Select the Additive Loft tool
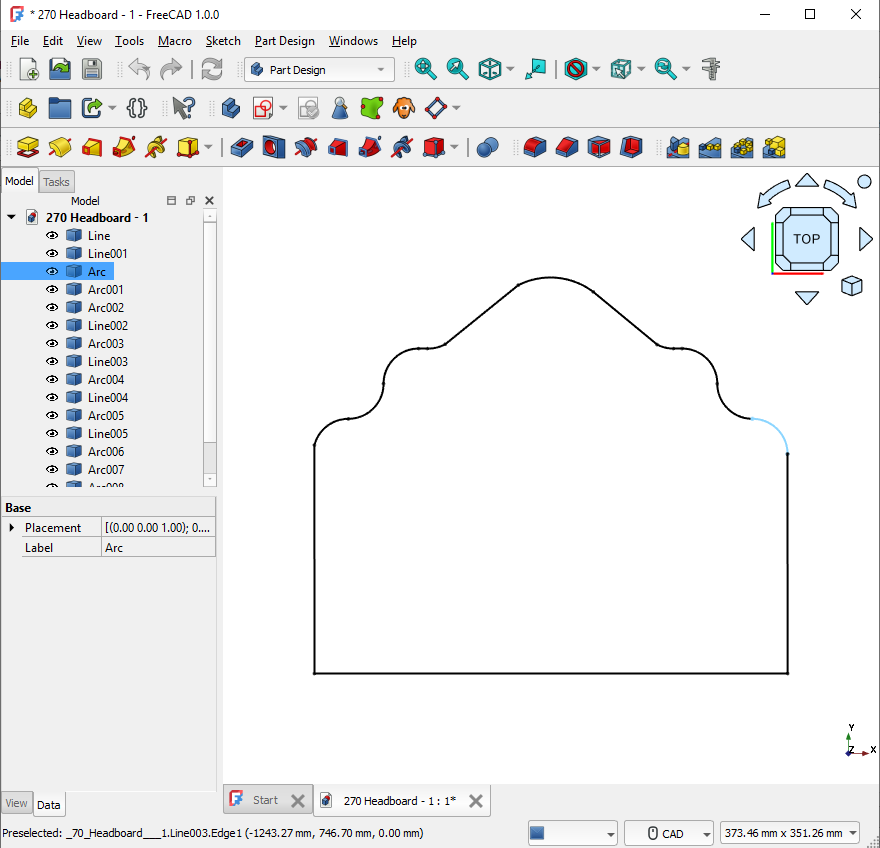 click(92, 148)
